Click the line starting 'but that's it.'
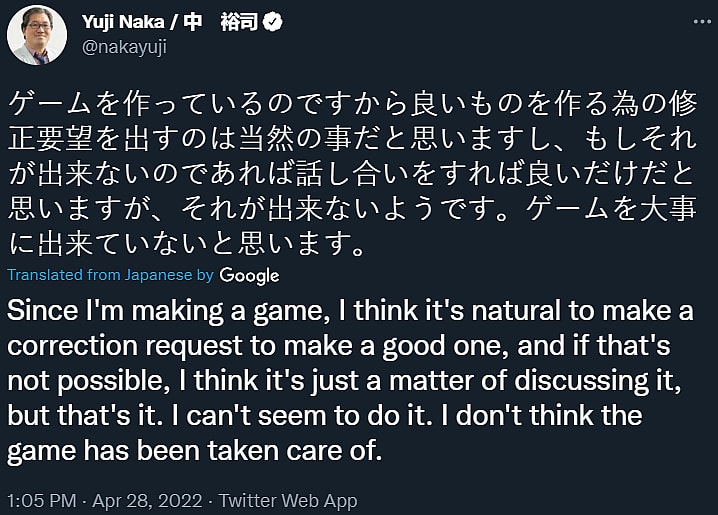 pos(325,415)
